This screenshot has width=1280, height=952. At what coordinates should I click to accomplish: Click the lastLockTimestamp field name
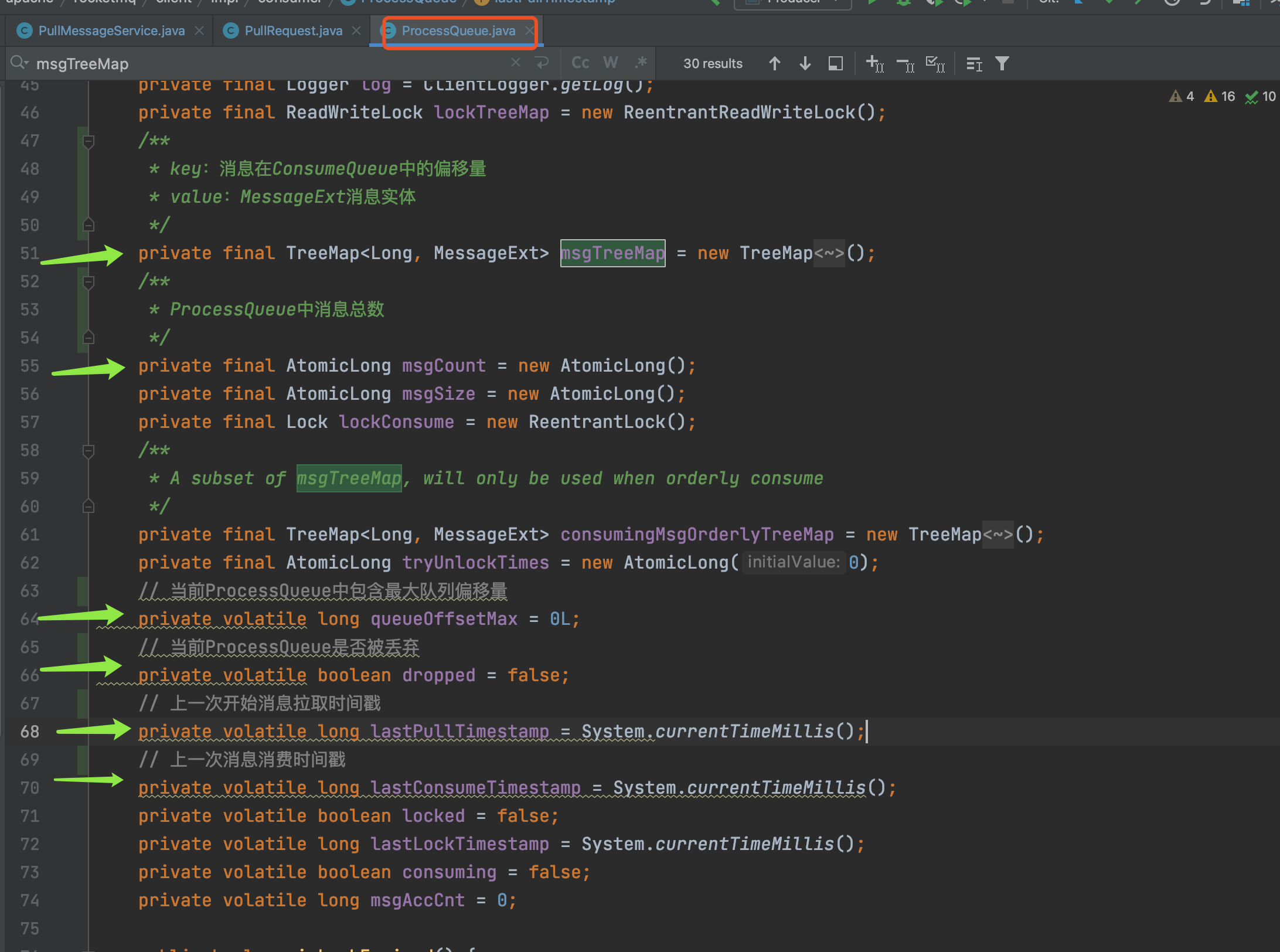(x=459, y=844)
